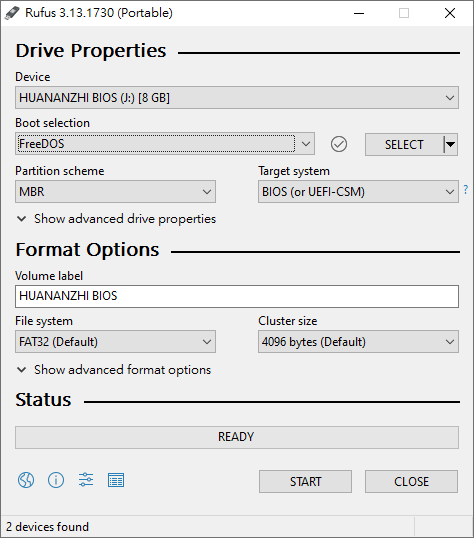Open the language selection globe icon
This screenshot has height=538, width=474.
pos(26,480)
